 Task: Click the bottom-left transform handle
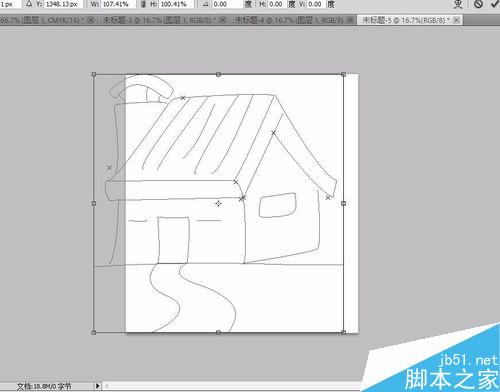click(x=94, y=332)
